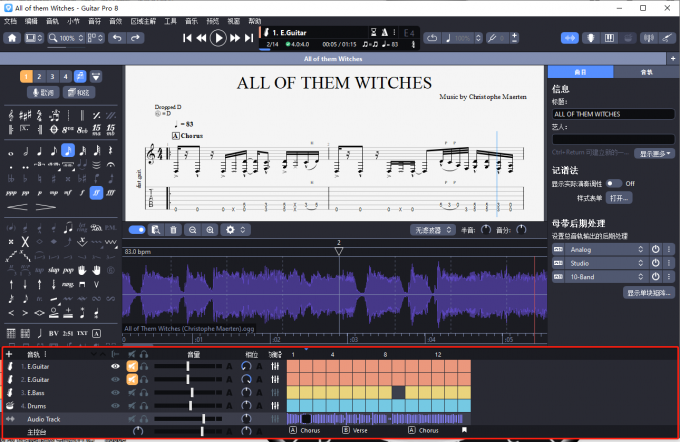This screenshot has width=680, height=442.
Task: Select the whole note duration
Action: tap(11, 153)
